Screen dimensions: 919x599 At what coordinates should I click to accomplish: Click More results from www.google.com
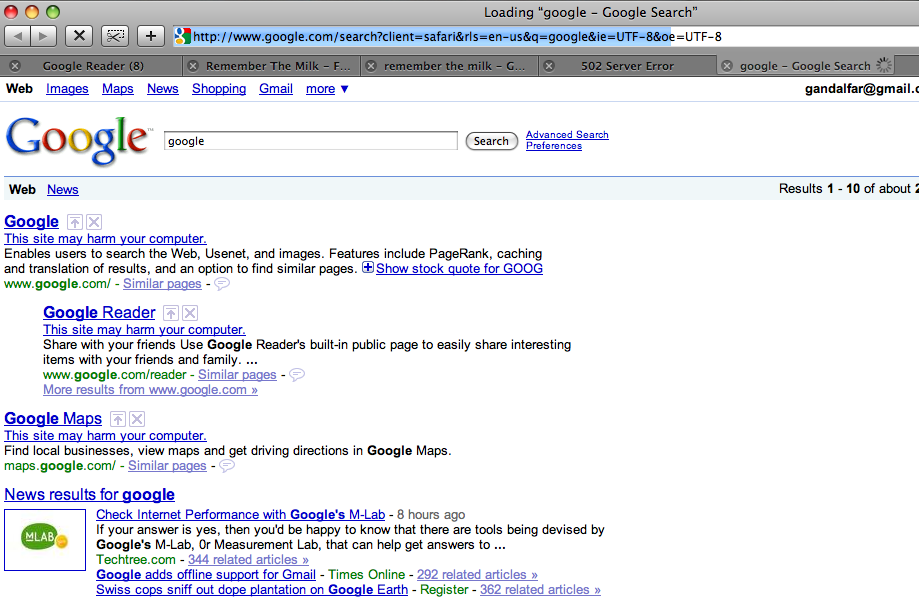[151, 390]
